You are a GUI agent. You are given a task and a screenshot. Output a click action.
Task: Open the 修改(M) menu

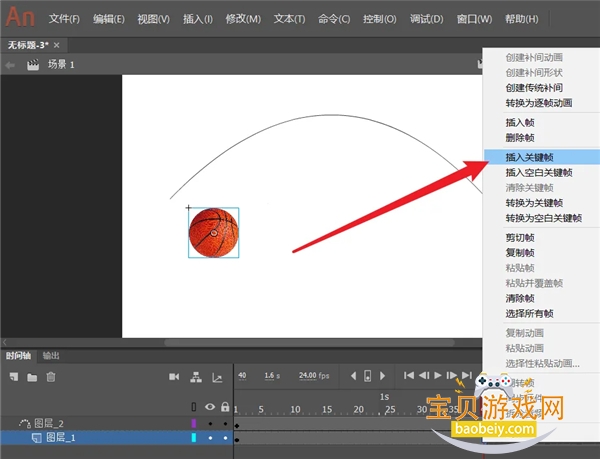point(243,19)
